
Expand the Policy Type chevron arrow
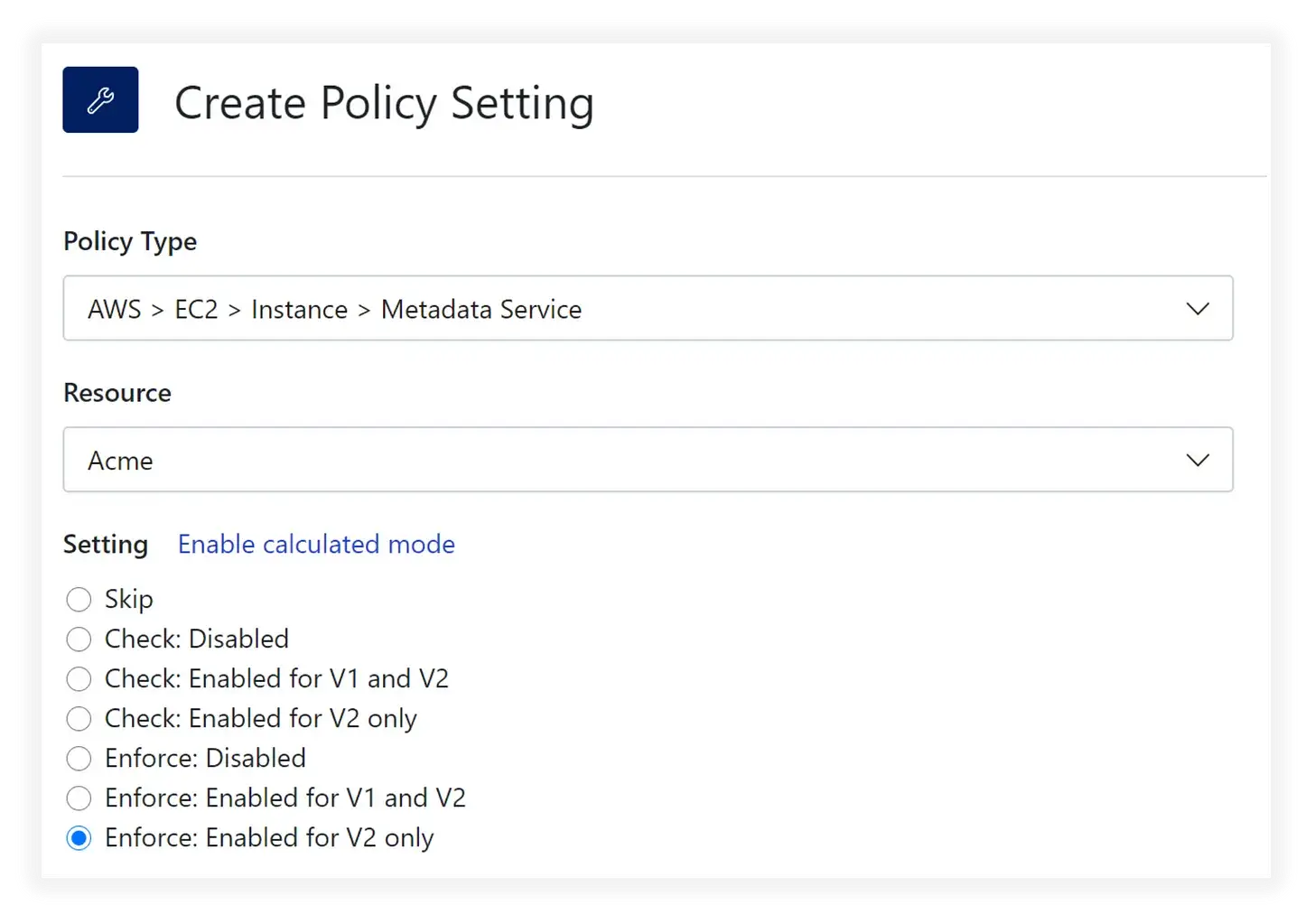pos(1198,309)
